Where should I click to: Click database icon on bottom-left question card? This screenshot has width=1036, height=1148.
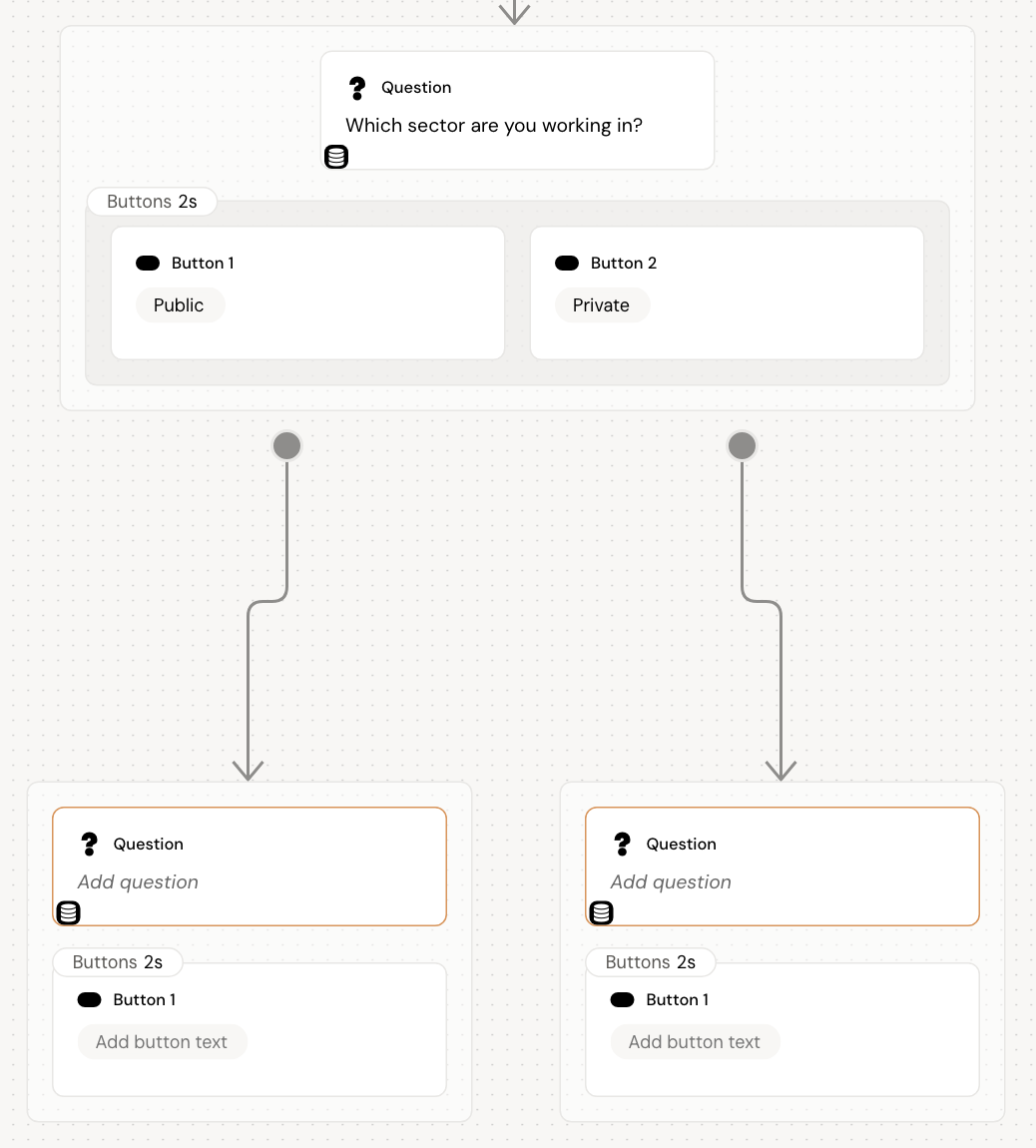[69, 912]
